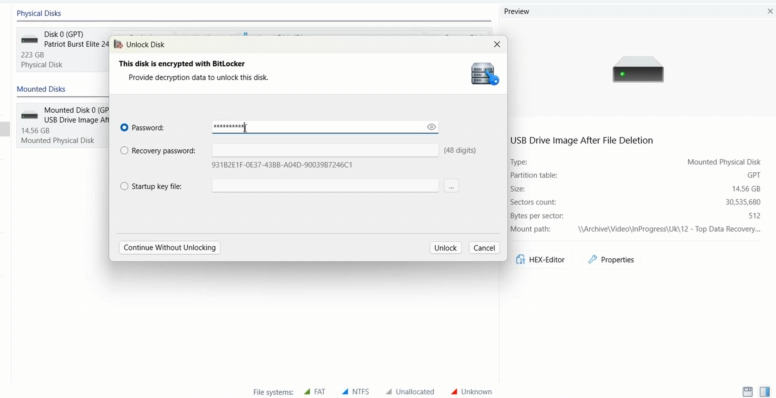Viewport: 776px width, 398px height.
Task: Click the Type value Mounted Physical Disk
Action: coord(724,162)
